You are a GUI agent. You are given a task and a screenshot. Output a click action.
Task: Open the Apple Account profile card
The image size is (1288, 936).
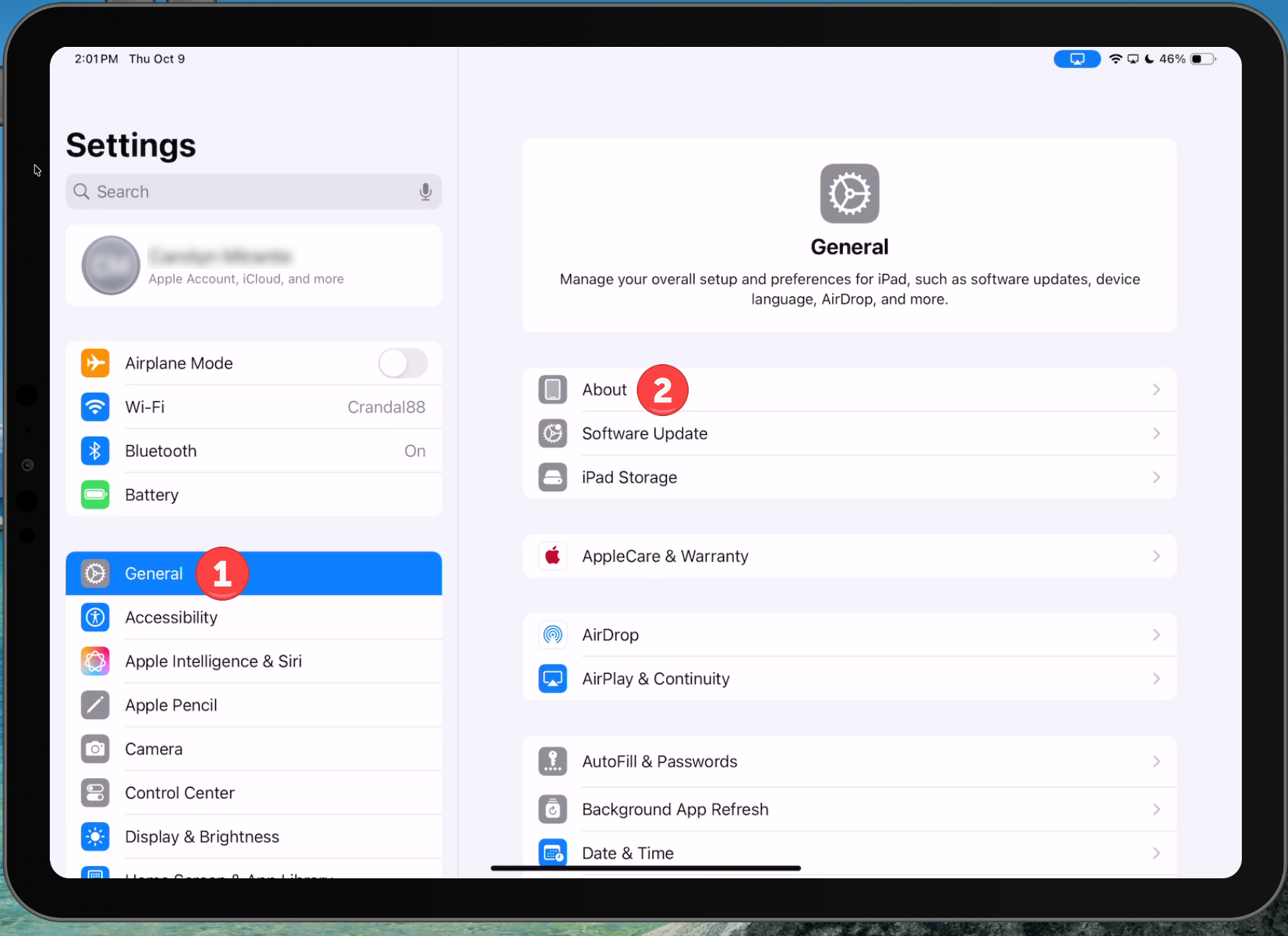pyautogui.click(x=254, y=265)
